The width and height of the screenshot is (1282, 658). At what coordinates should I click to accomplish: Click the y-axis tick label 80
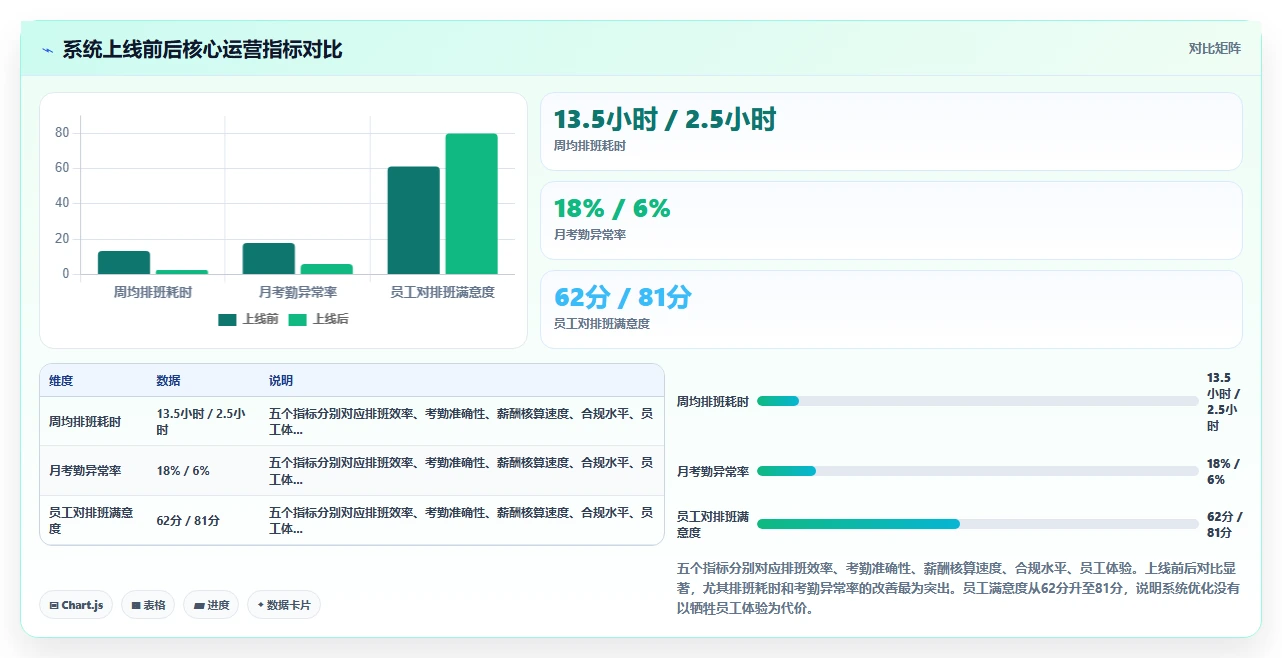[62, 133]
